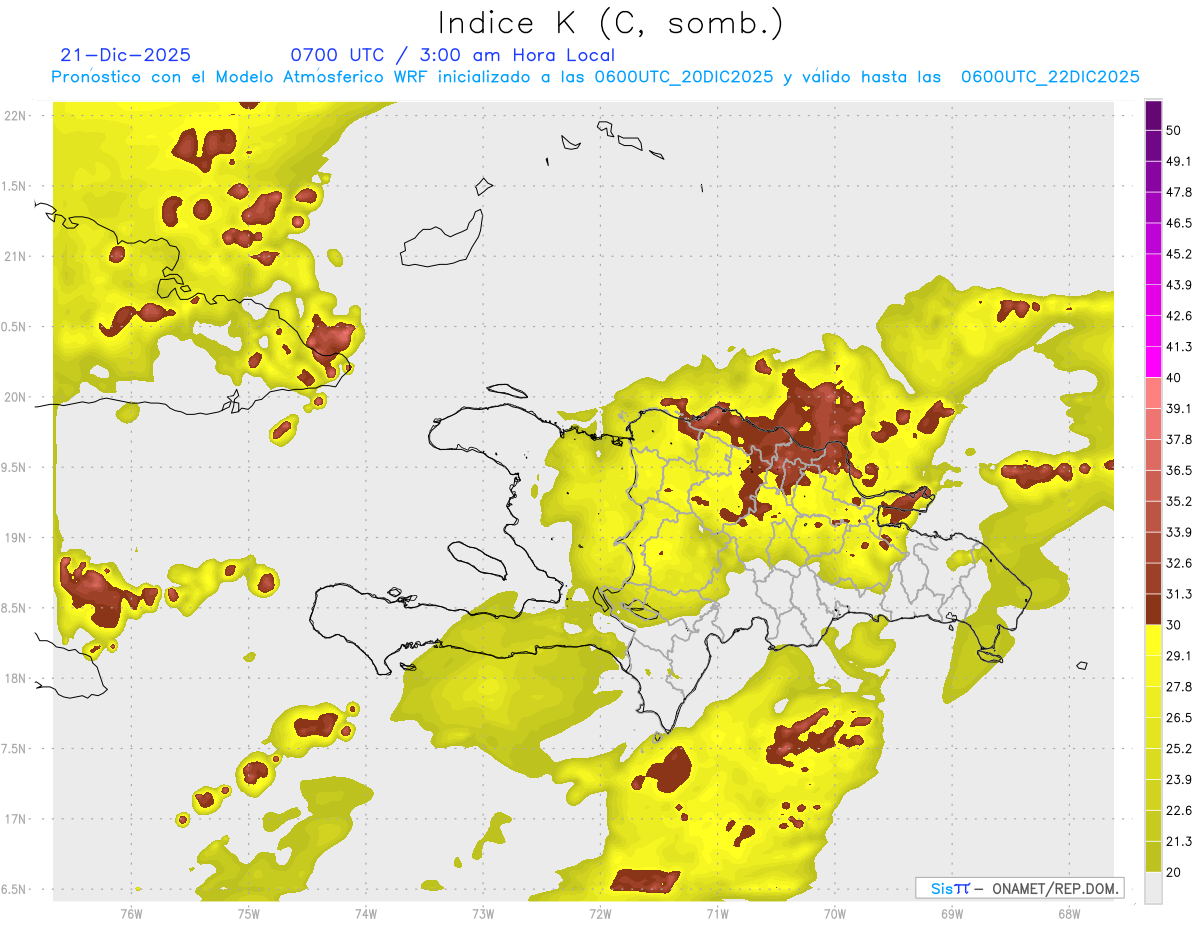Click the '76W' longitude label
Viewport: 1200px width, 927px height.
131,914
